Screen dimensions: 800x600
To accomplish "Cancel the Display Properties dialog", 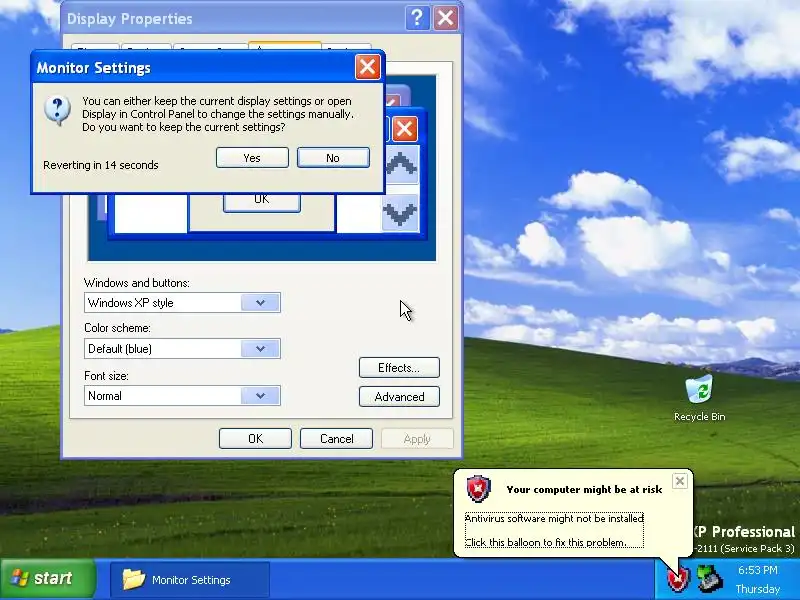I will [336, 439].
